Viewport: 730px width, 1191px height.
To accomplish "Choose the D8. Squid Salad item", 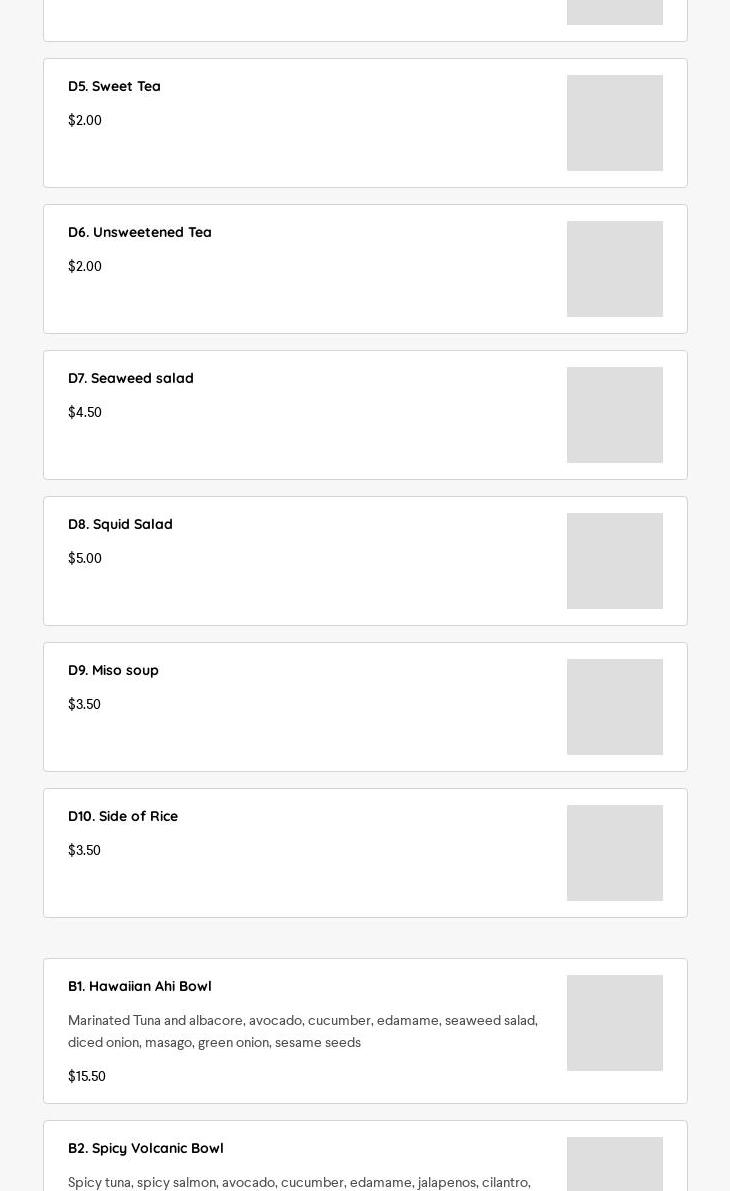I will tap(120, 524).
